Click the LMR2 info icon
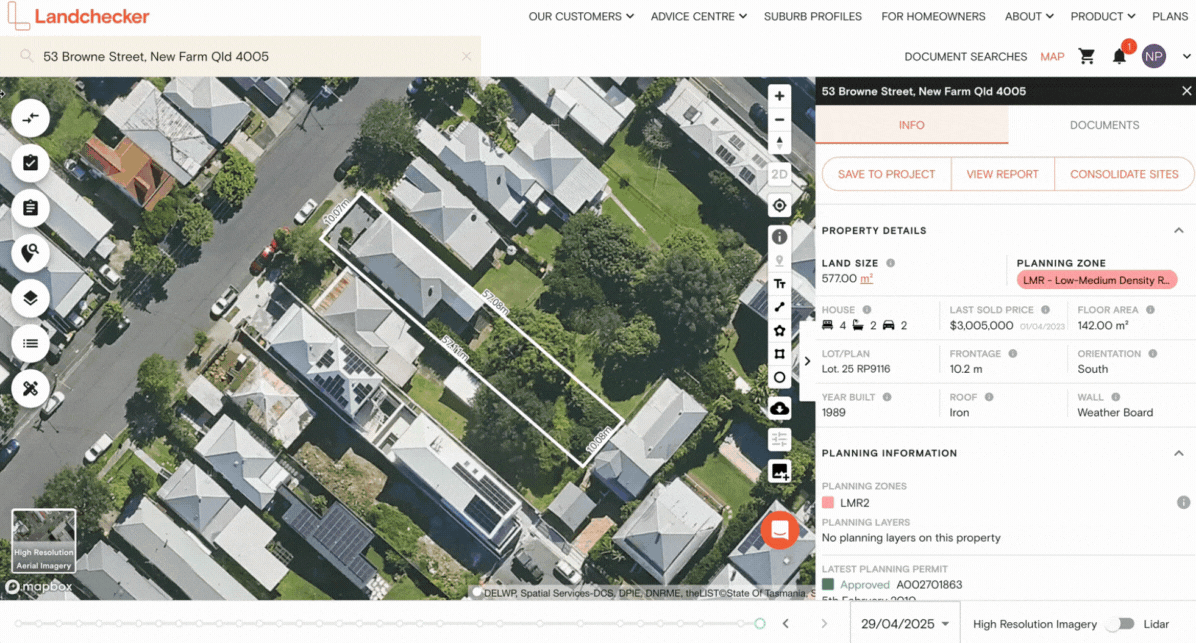Image resolution: width=1196 pixels, height=643 pixels. click(1183, 503)
